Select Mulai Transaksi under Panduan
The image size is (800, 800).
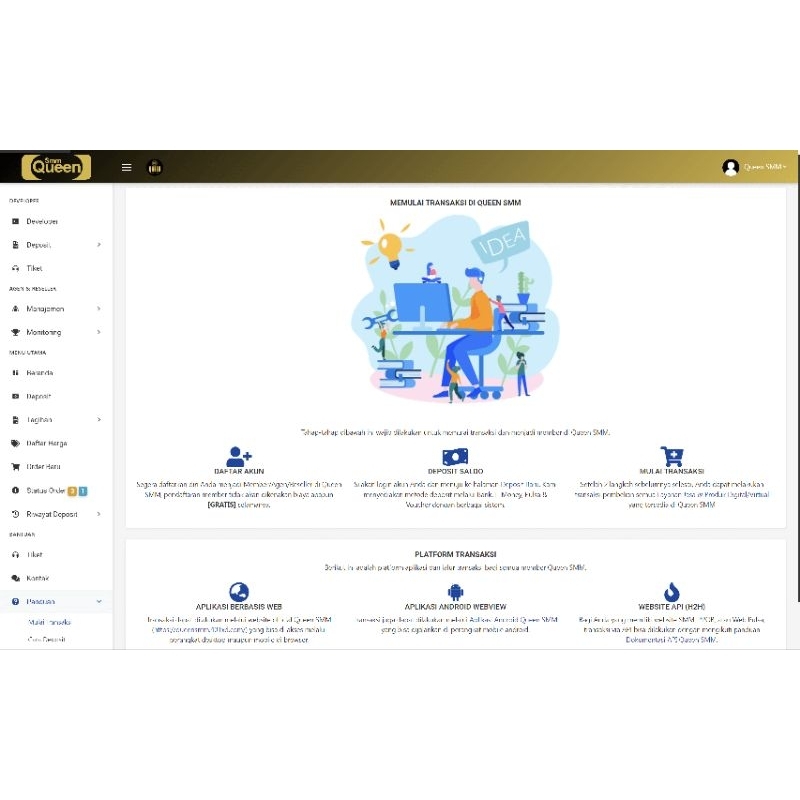click(x=49, y=622)
